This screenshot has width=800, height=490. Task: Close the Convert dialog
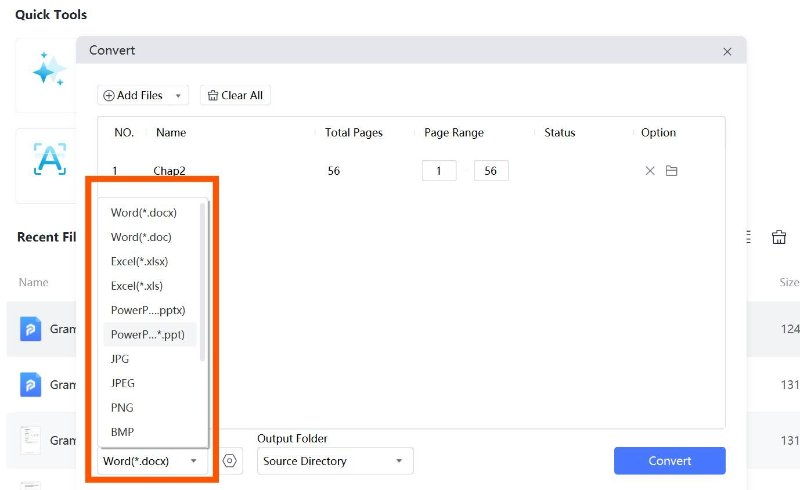coord(727,51)
